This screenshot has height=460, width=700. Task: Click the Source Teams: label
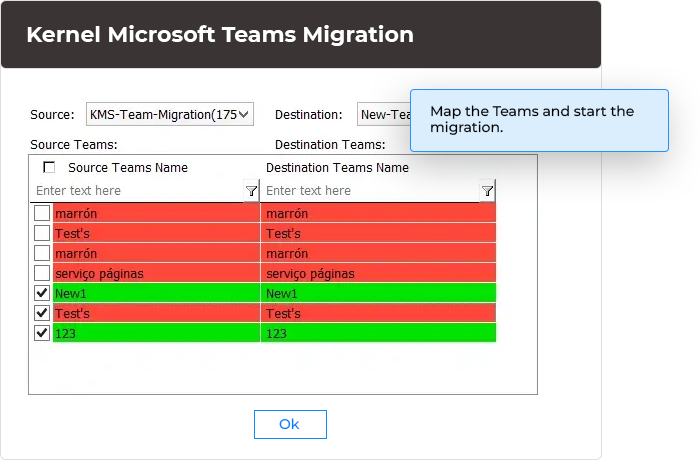[x=74, y=145]
